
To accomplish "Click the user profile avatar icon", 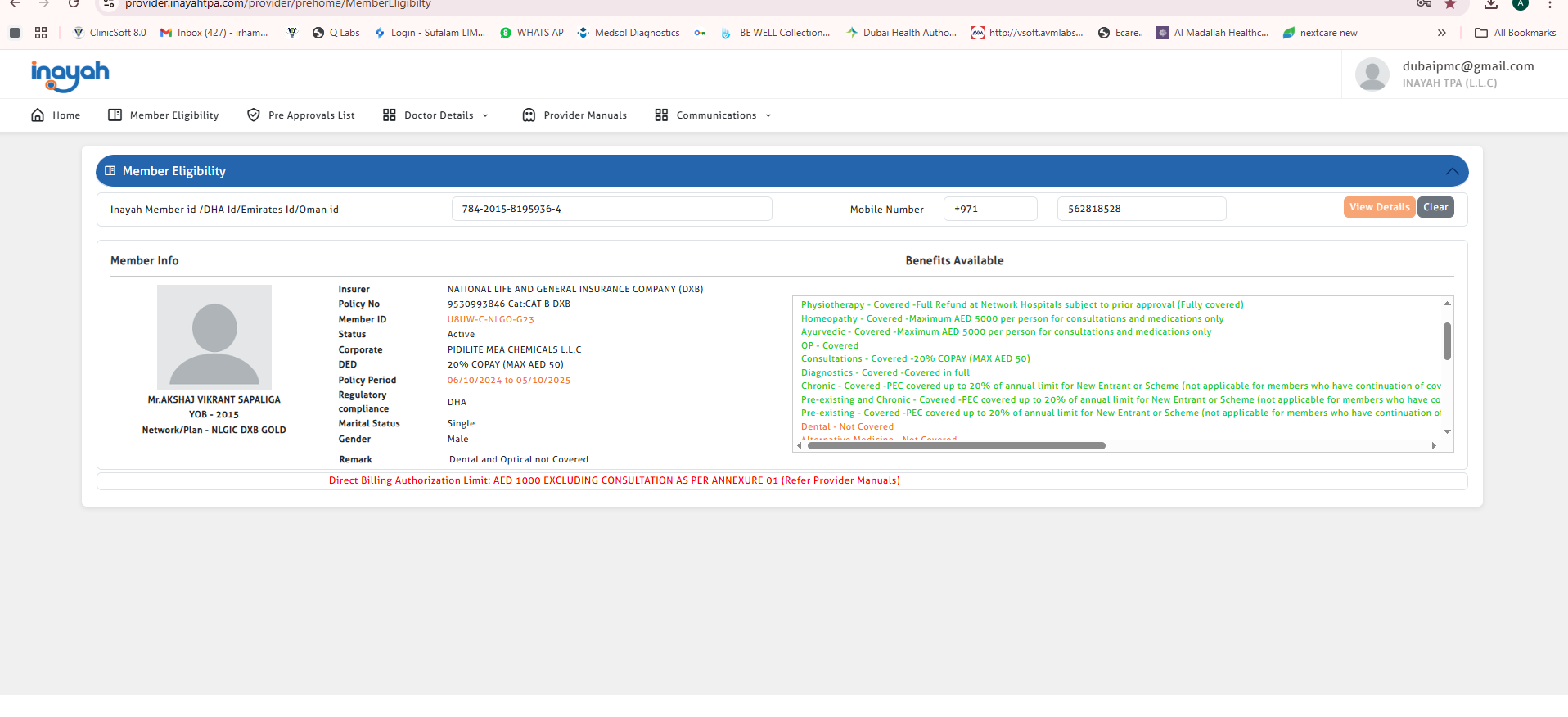I will 1372,74.
